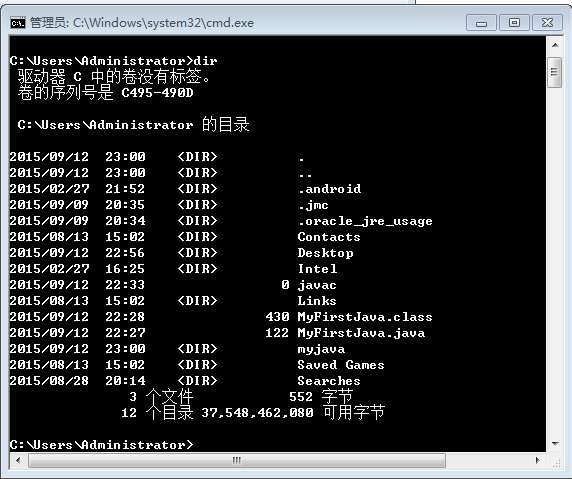Click the time 22:33 in javac row
Image resolution: width=572 pixels, height=479 pixels.
pos(125,285)
